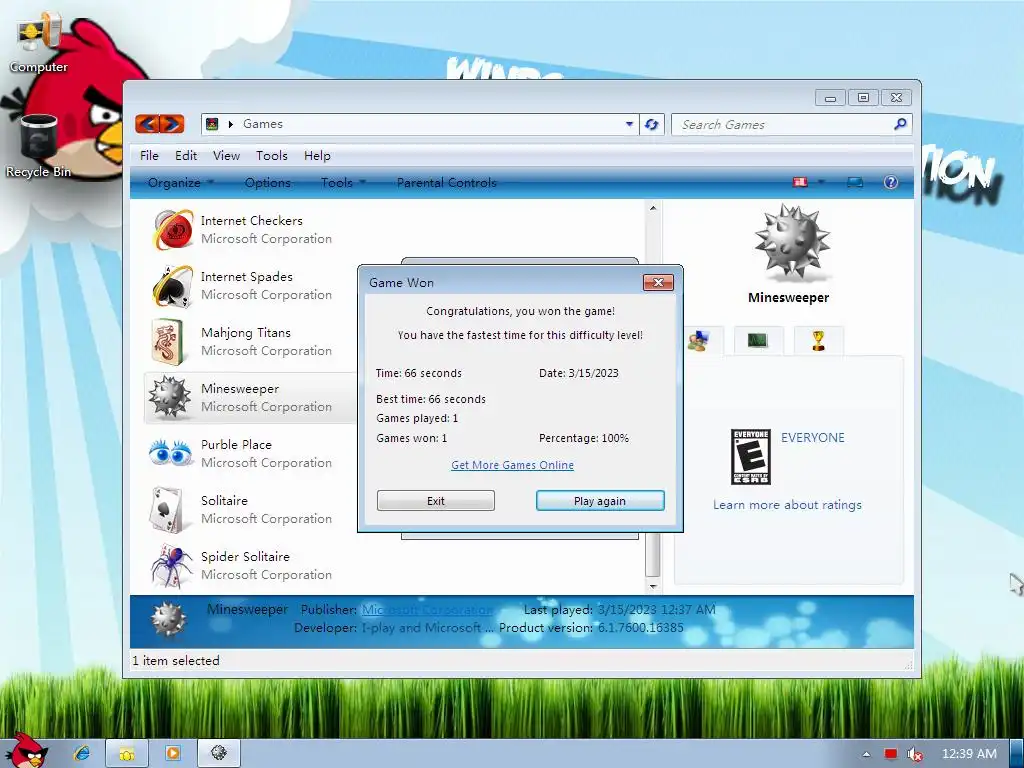The image size is (1024, 768).
Task: Switch to Minesweeper taskbar button
Action: point(219,753)
